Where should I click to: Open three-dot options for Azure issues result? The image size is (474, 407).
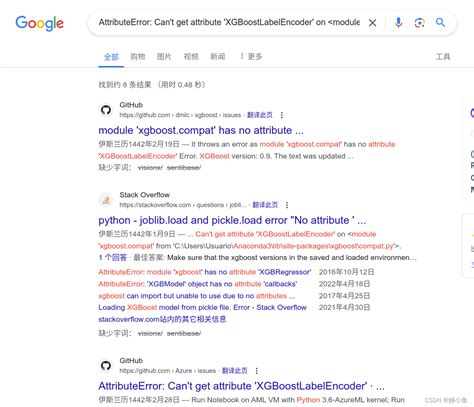(x=256, y=371)
